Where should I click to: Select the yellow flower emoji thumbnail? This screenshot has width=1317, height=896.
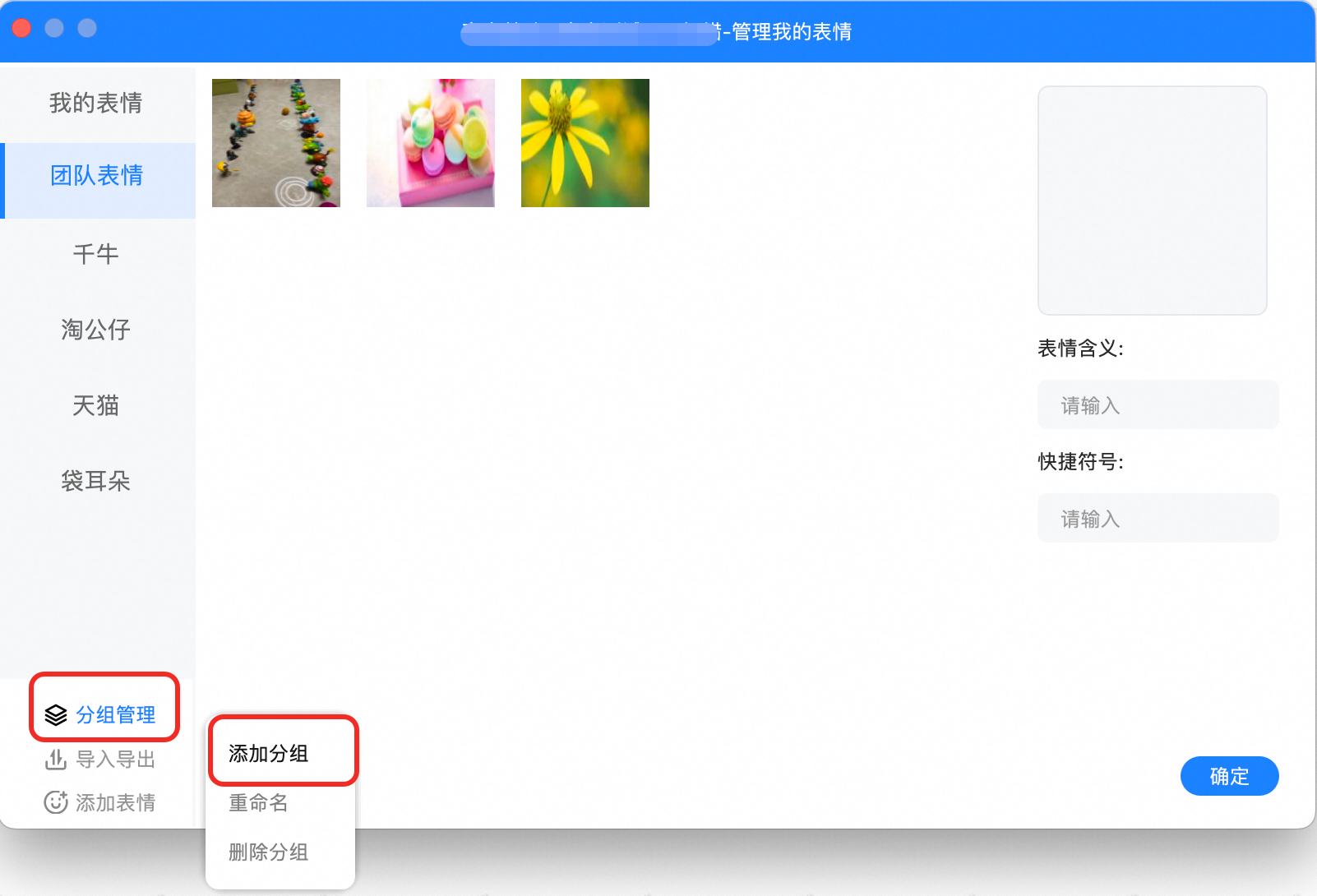click(x=585, y=143)
